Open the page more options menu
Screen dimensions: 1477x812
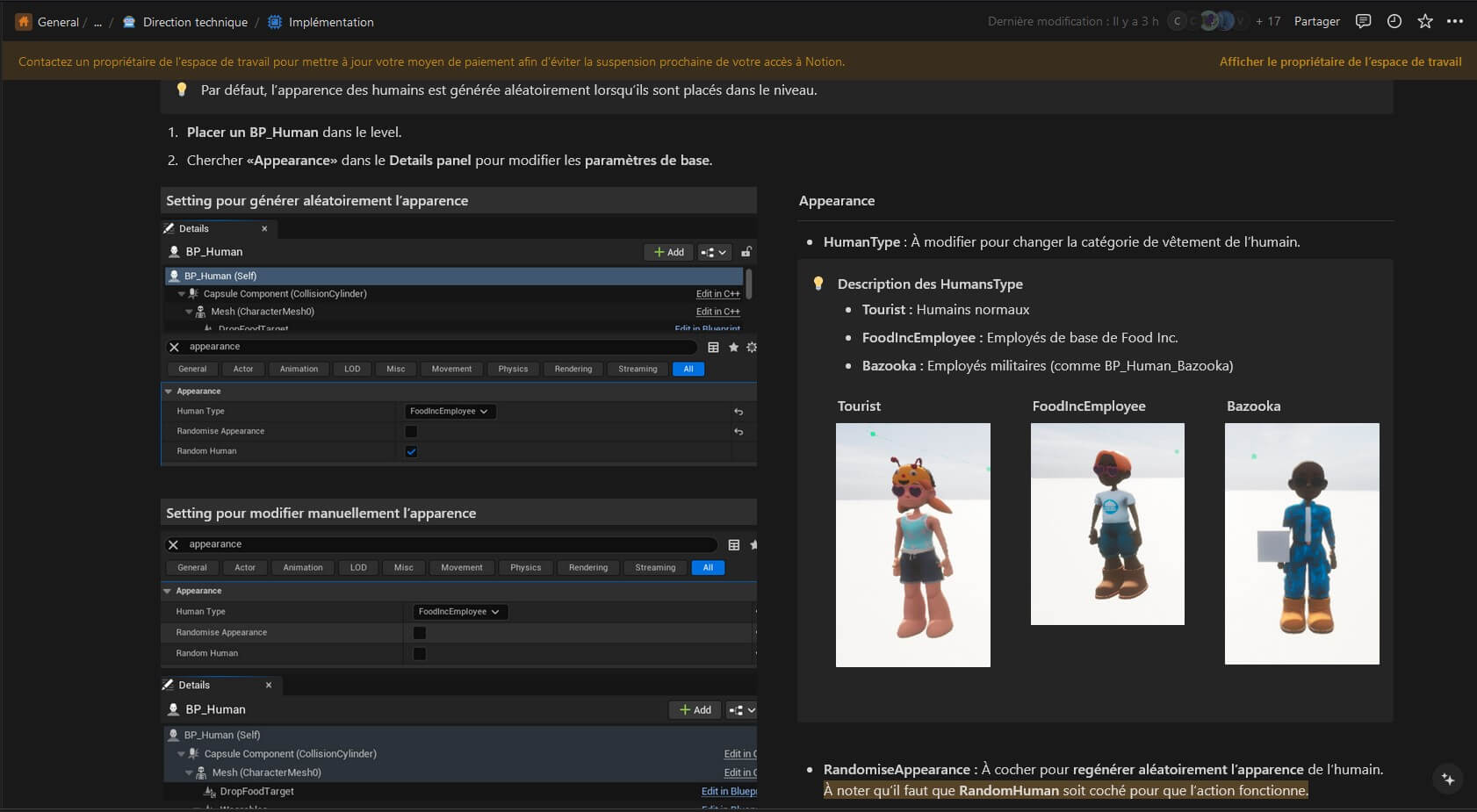click(x=1455, y=22)
